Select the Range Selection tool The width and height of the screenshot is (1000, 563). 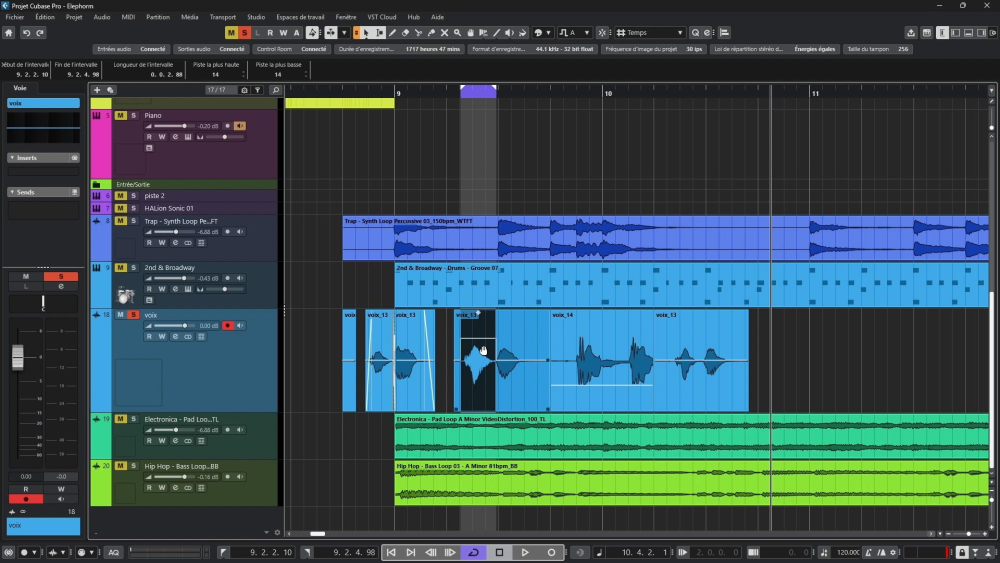point(379,33)
